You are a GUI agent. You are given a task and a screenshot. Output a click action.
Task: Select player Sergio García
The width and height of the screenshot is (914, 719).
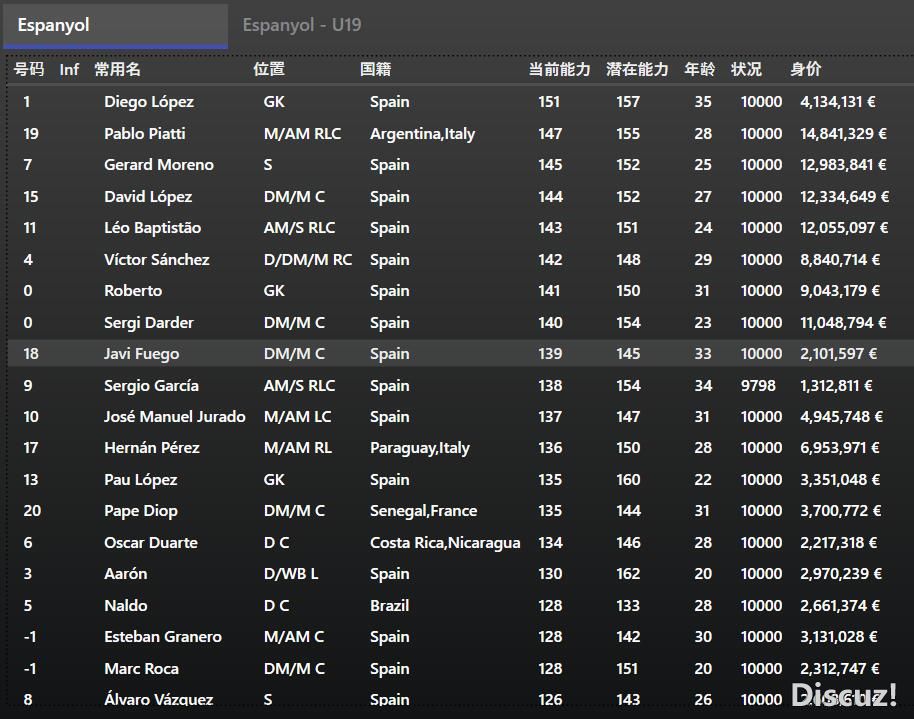pyautogui.click(x=152, y=385)
